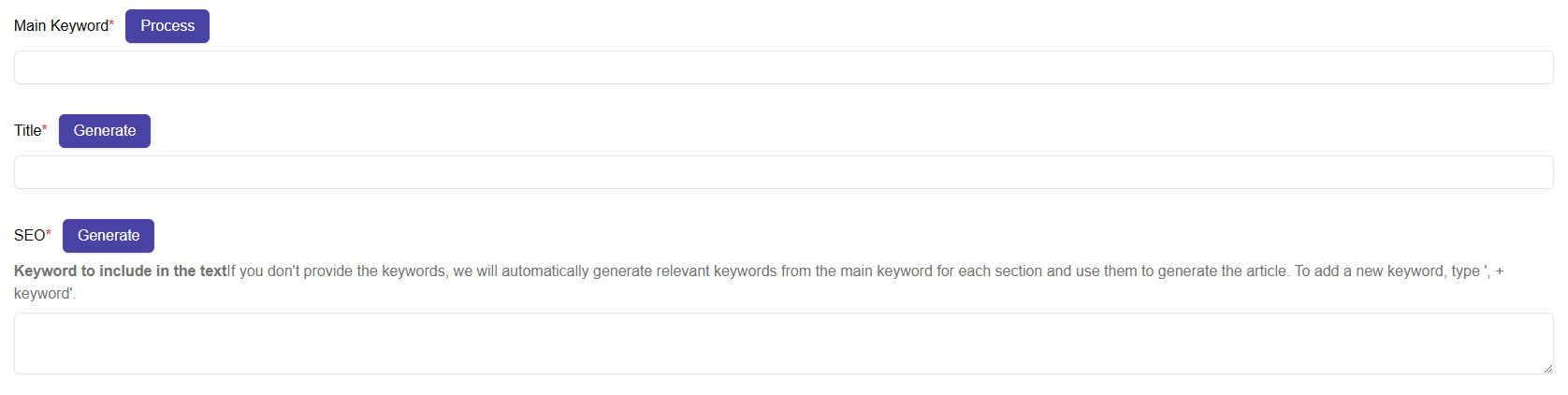Image resolution: width=1568 pixels, height=395 pixels.
Task: Click the trailing "keyword'." text on second line
Action: 44,294
